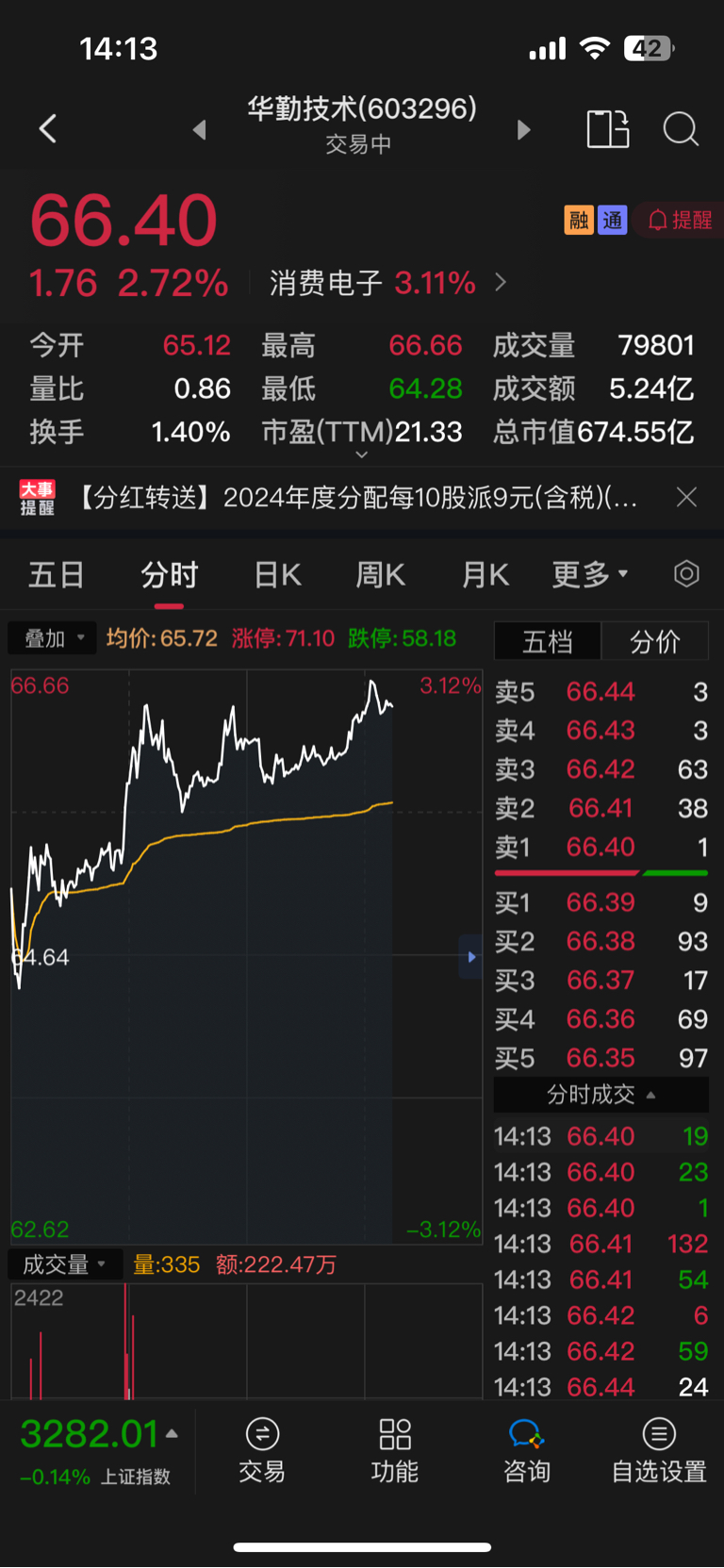Switch to 月K chart tab
The width and height of the screenshot is (724, 1568).
pyautogui.click(x=485, y=574)
